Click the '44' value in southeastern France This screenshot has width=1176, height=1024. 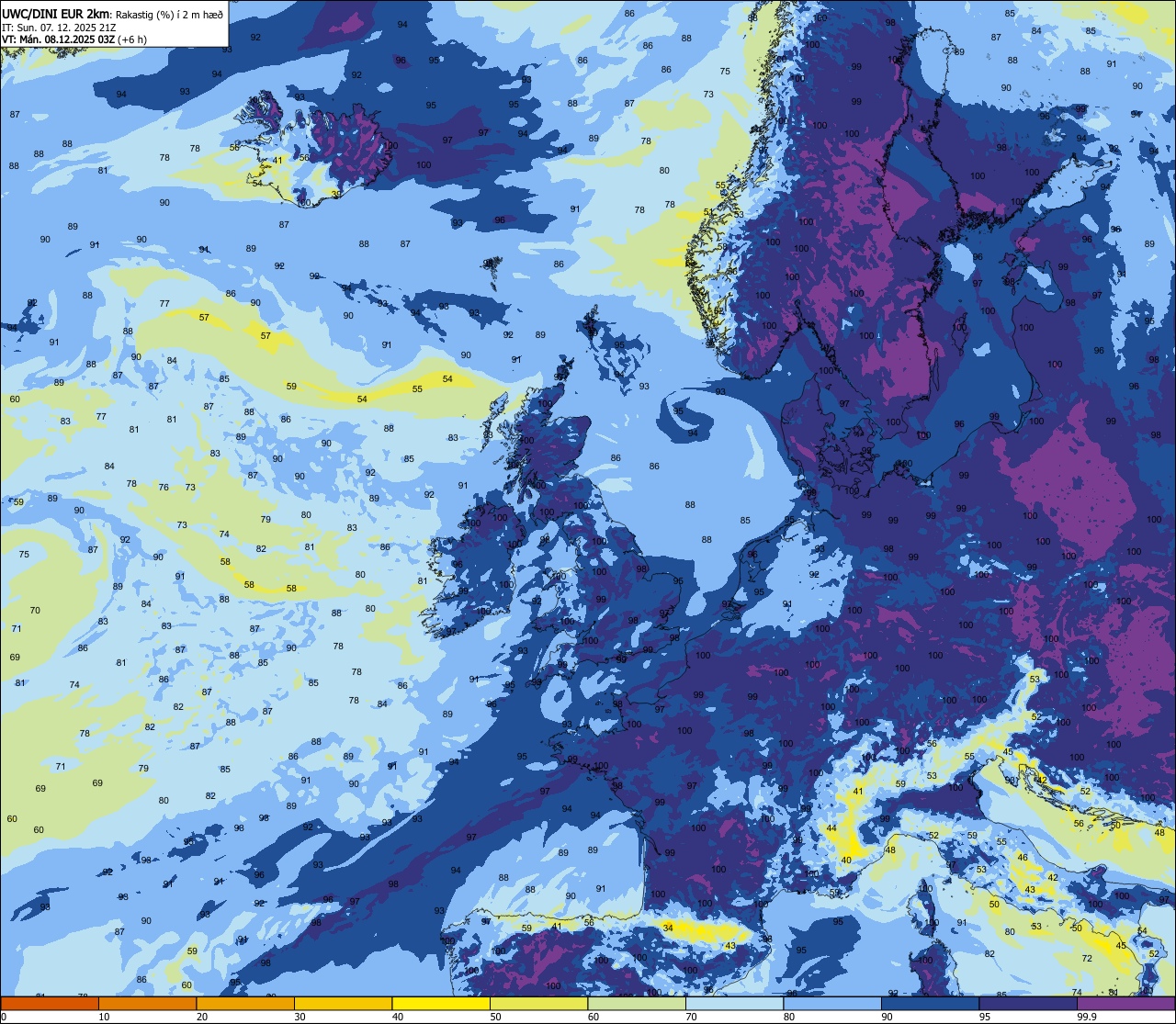pos(831,828)
